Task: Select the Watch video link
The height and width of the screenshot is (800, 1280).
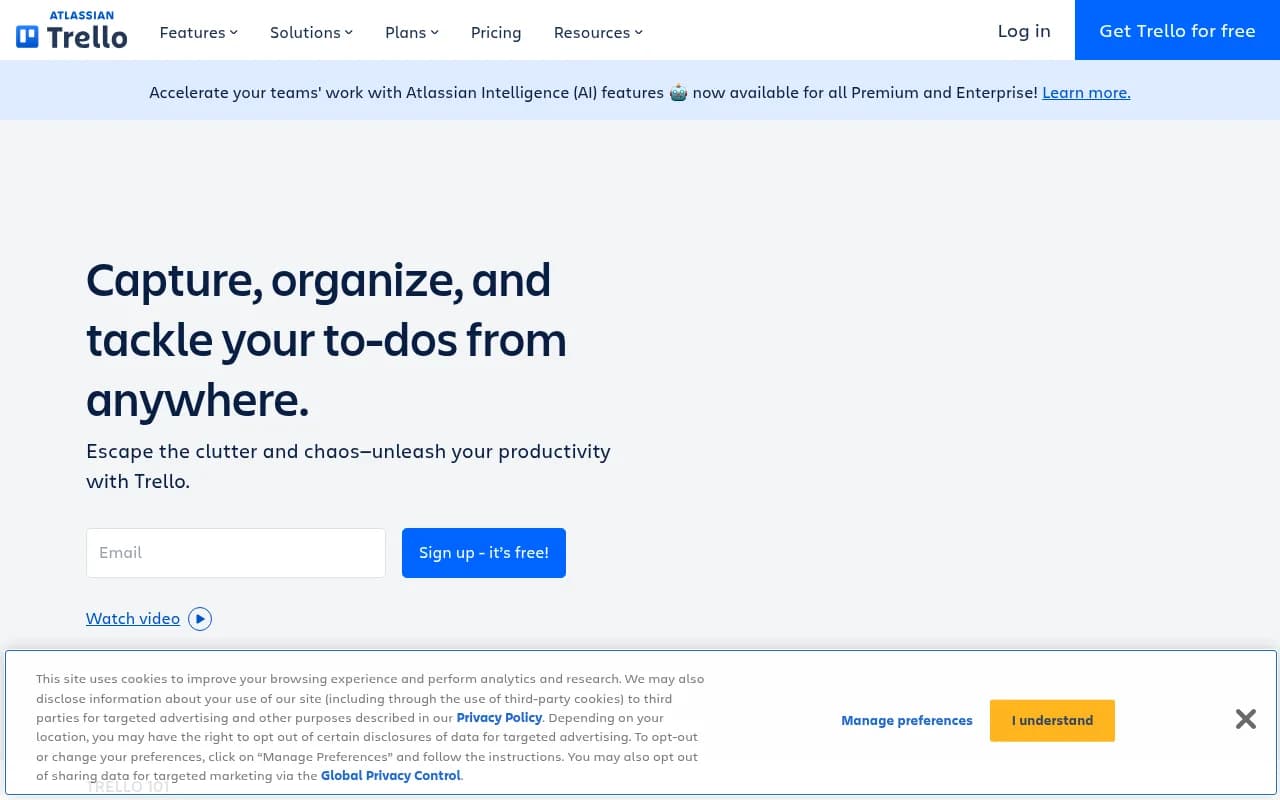Action: click(133, 618)
